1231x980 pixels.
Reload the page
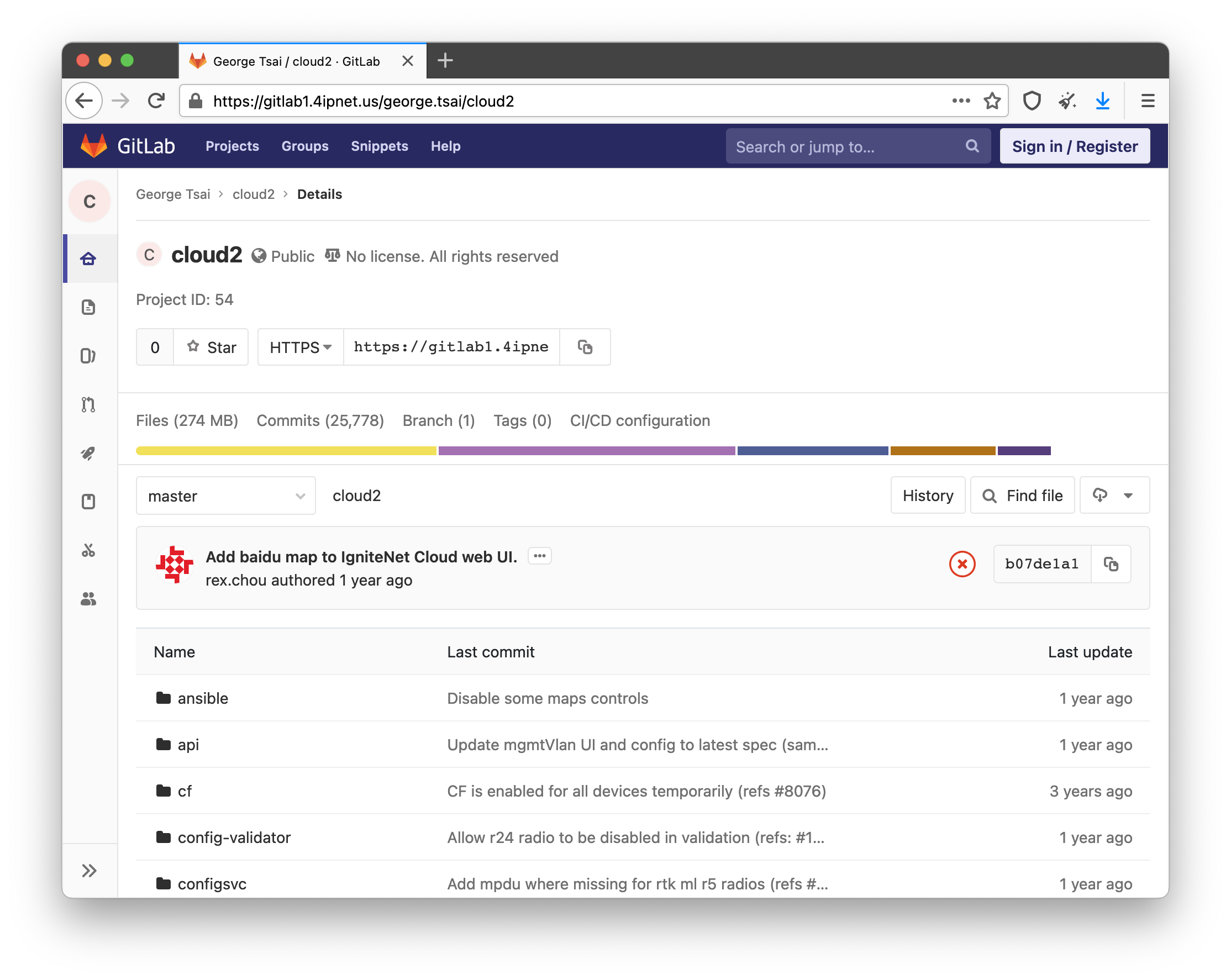tap(156, 101)
